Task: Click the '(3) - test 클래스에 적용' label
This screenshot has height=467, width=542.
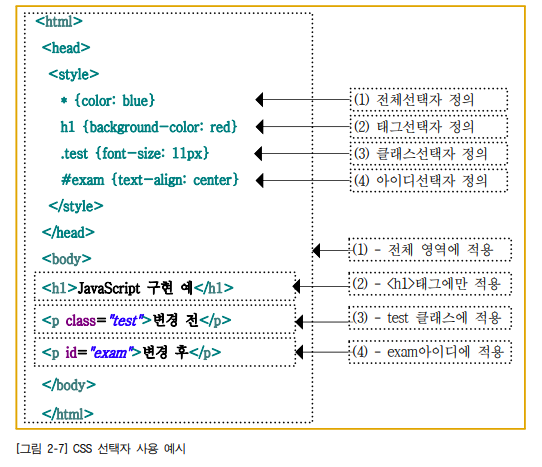Action: click(430, 317)
